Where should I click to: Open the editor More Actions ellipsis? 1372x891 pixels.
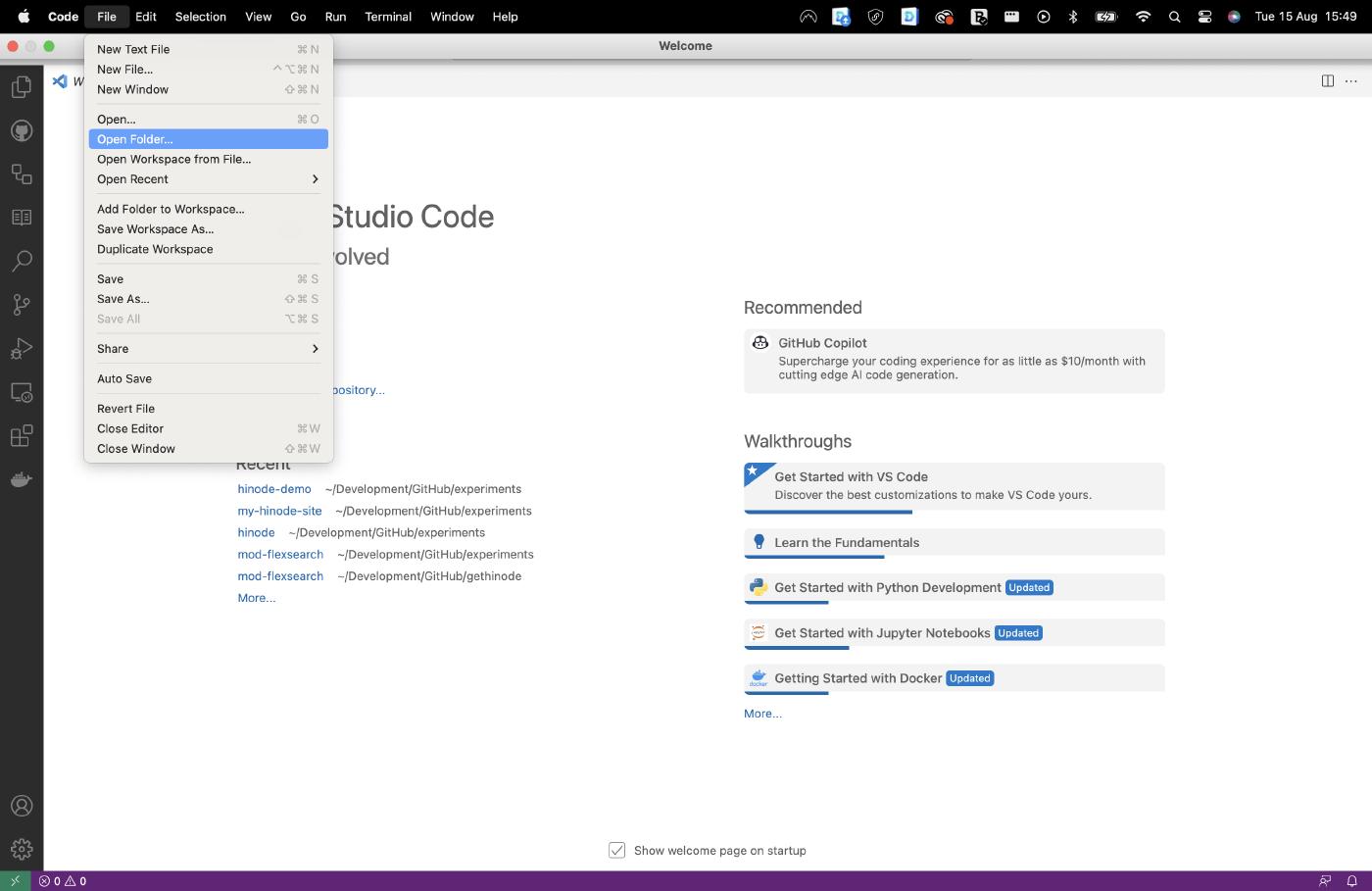[1351, 81]
